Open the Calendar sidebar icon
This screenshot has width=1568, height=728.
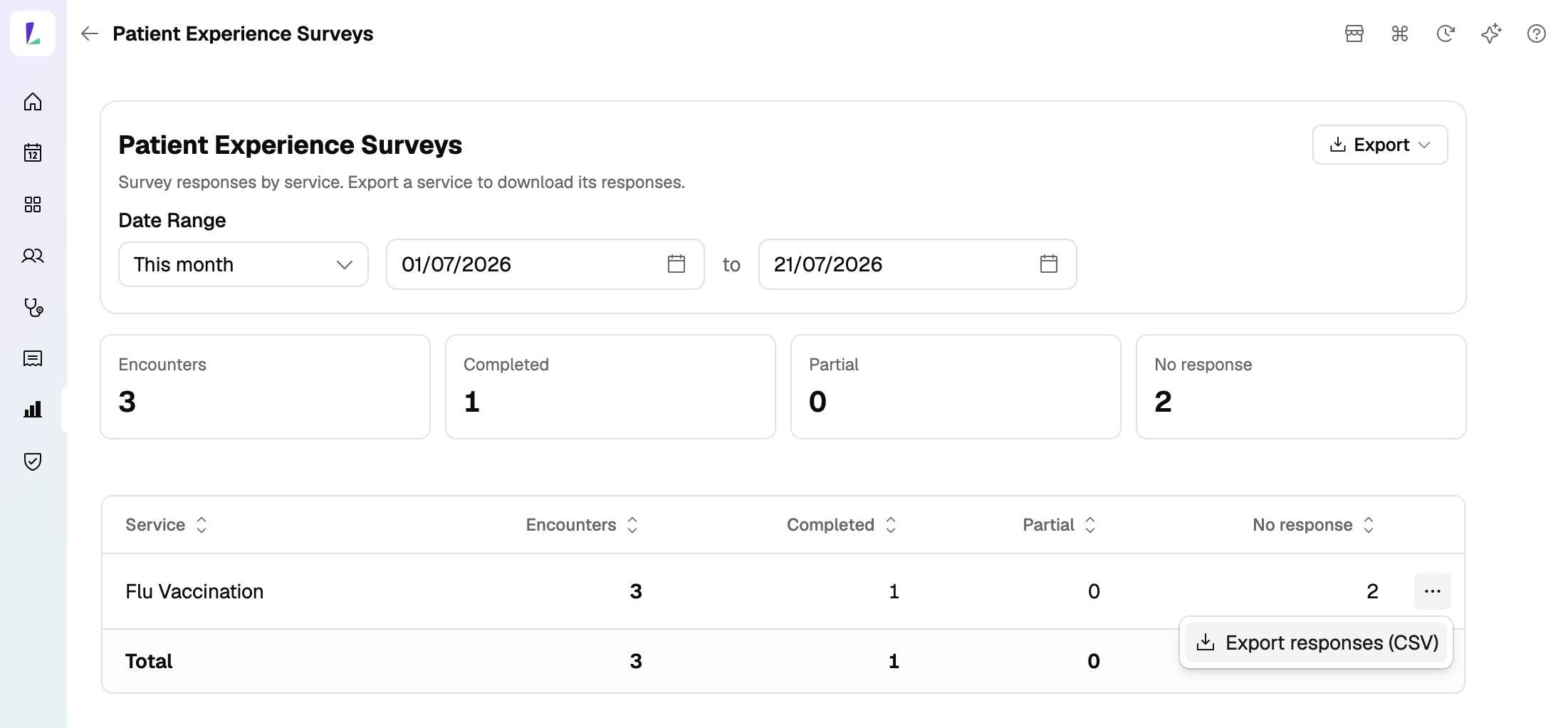click(x=33, y=152)
